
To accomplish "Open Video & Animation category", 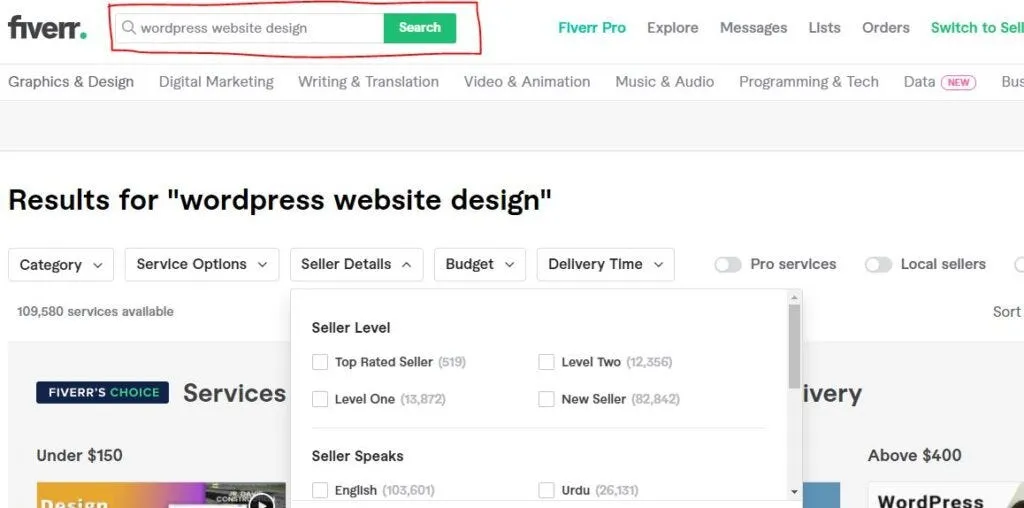I will pyautogui.click(x=527, y=82).
